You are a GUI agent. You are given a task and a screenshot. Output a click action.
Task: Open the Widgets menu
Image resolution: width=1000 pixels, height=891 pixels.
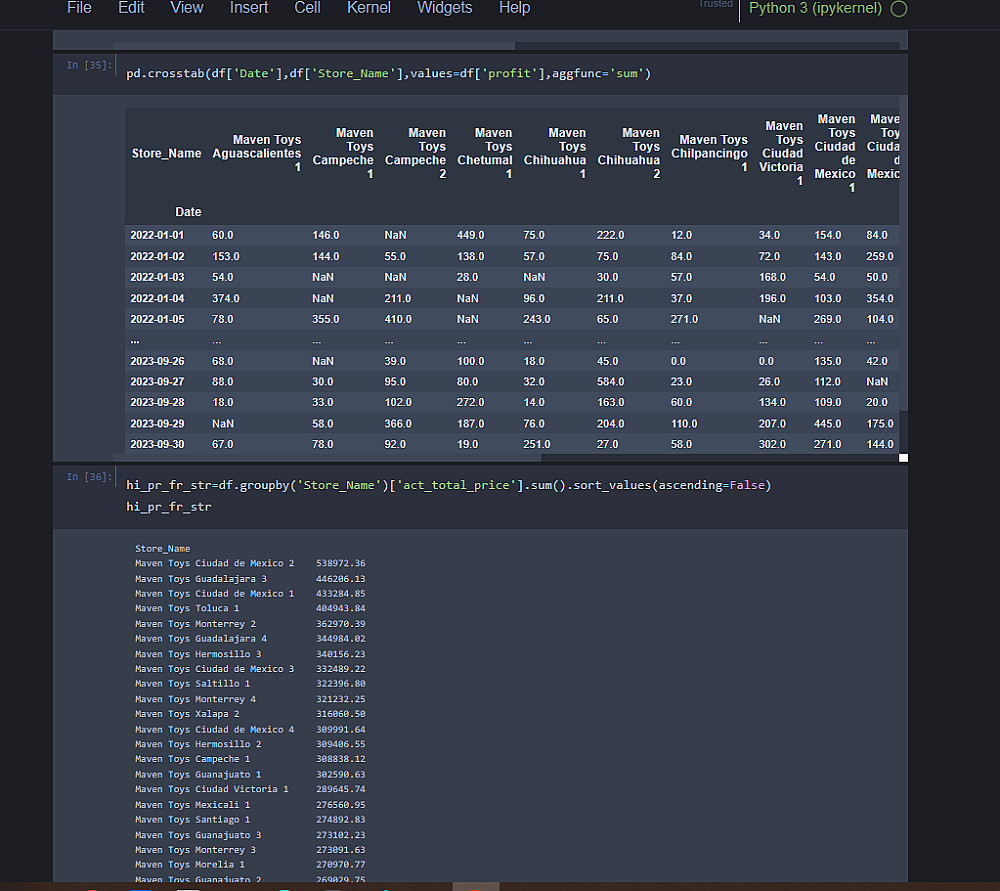click(445, 8)
